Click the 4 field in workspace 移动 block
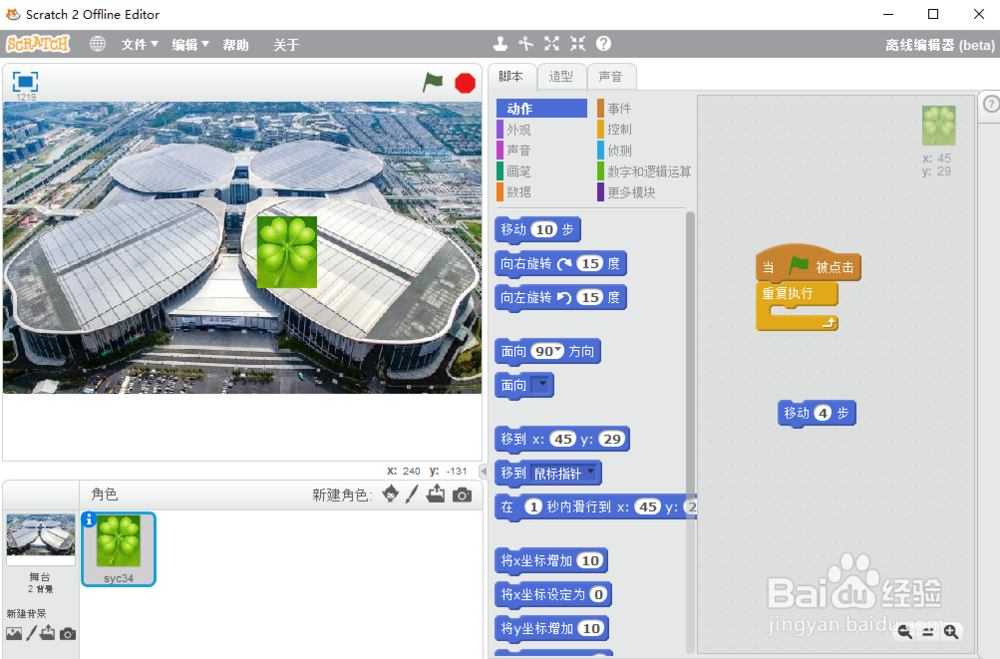Image resolution: width=1000 pixels, height=659 pixels. click(x=823, y=413)
